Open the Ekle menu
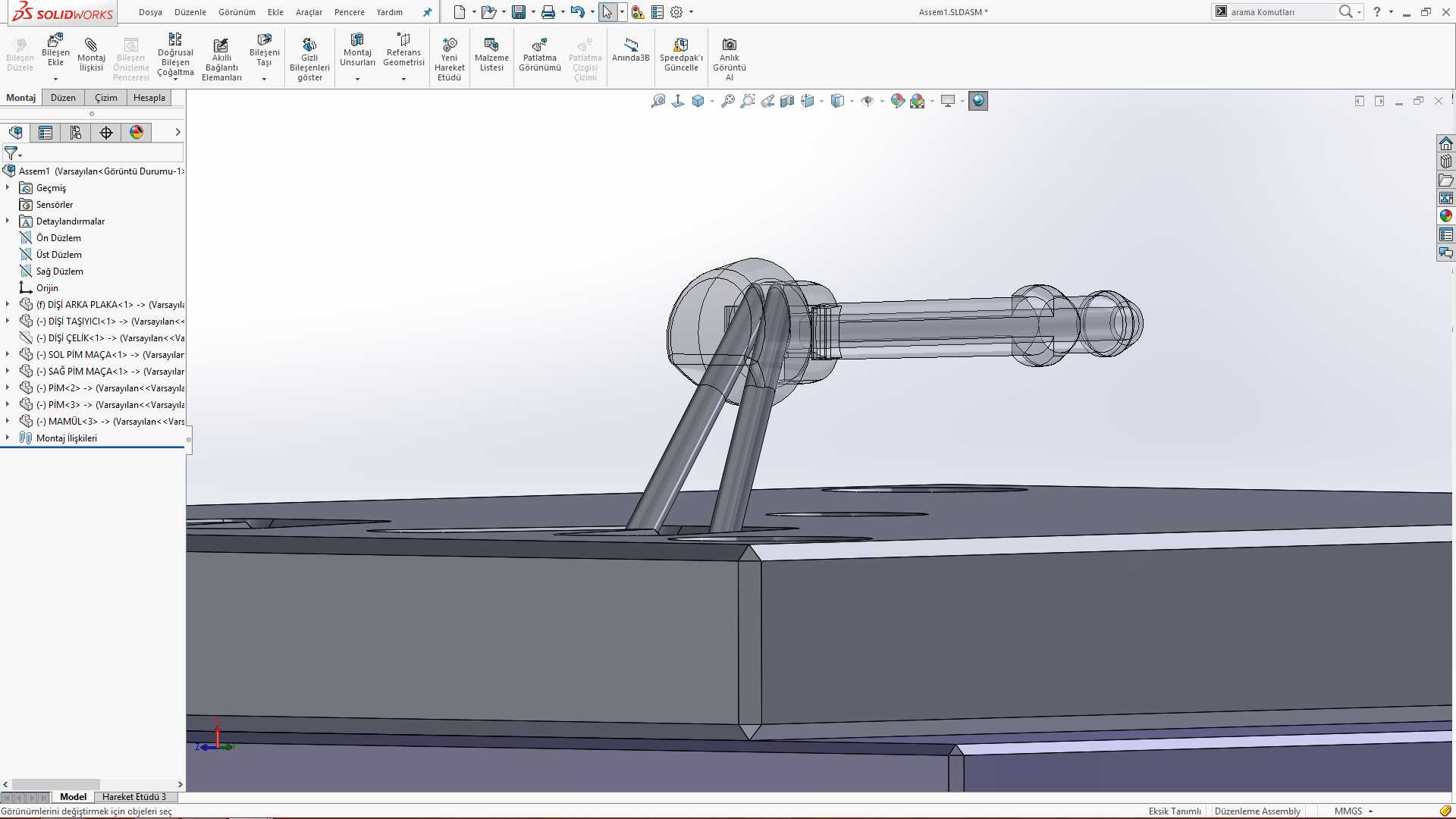Image resolution: width=1456 pixels, height=819 pixels. tap(275, 12)
